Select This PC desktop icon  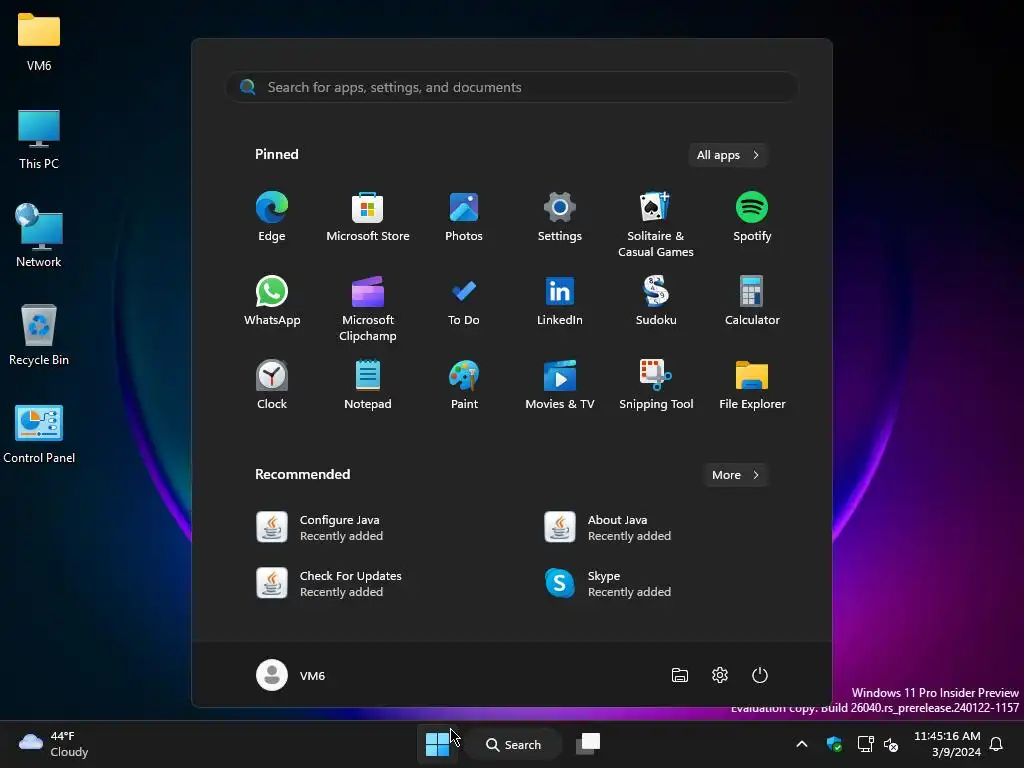(39, 139)
